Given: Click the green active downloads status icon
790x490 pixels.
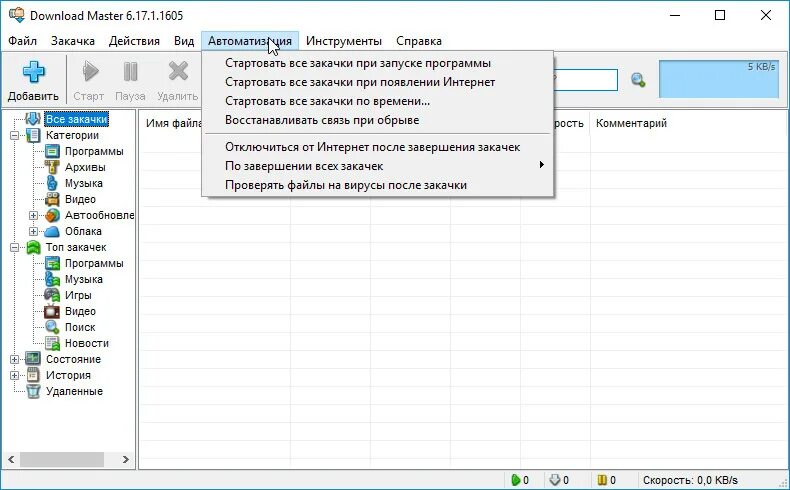Looking at the screenshot, I should pos(515,480).
